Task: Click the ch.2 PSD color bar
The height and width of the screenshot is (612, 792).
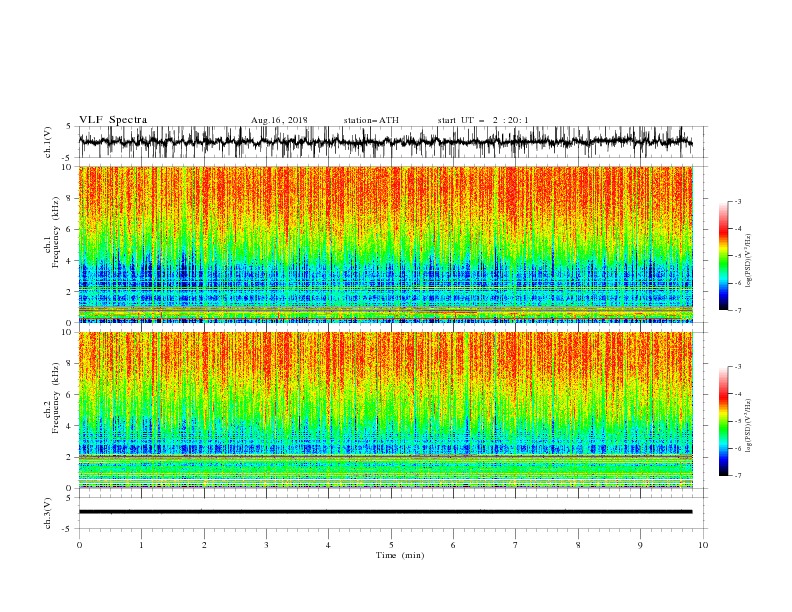Action: (723, 421)
